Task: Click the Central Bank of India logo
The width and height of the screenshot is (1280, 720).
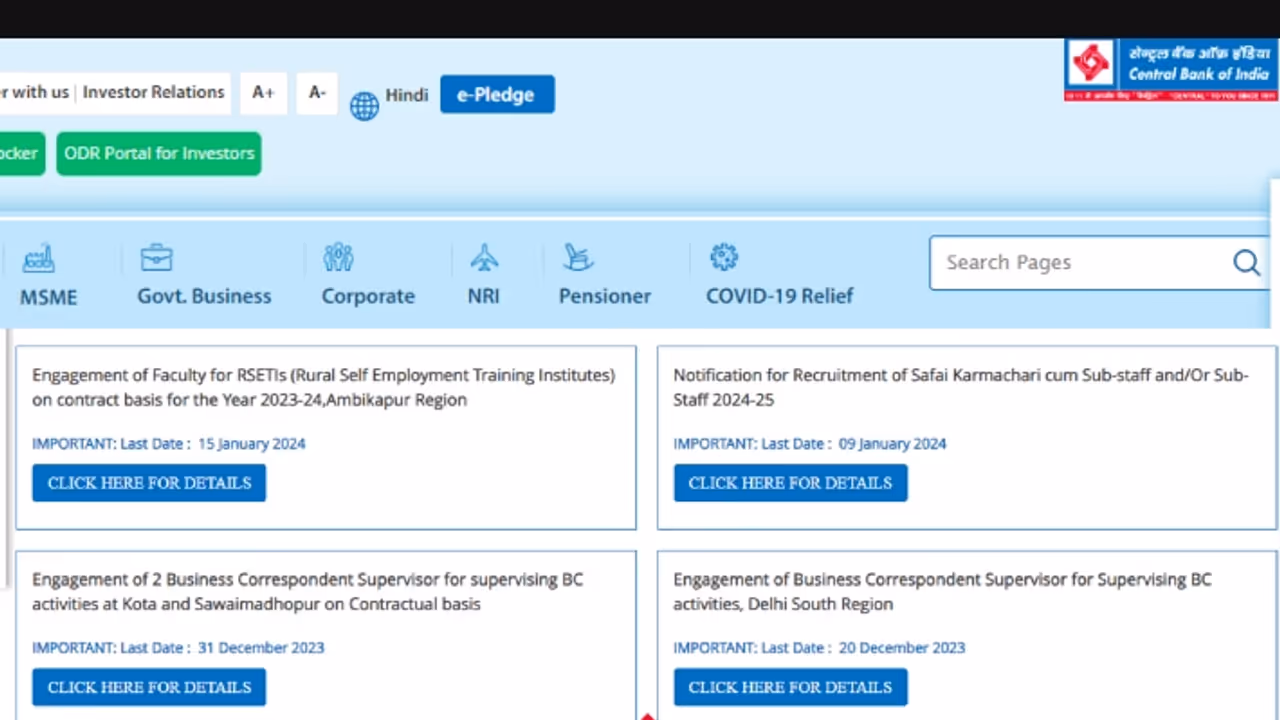Action: click(1168, 70)
